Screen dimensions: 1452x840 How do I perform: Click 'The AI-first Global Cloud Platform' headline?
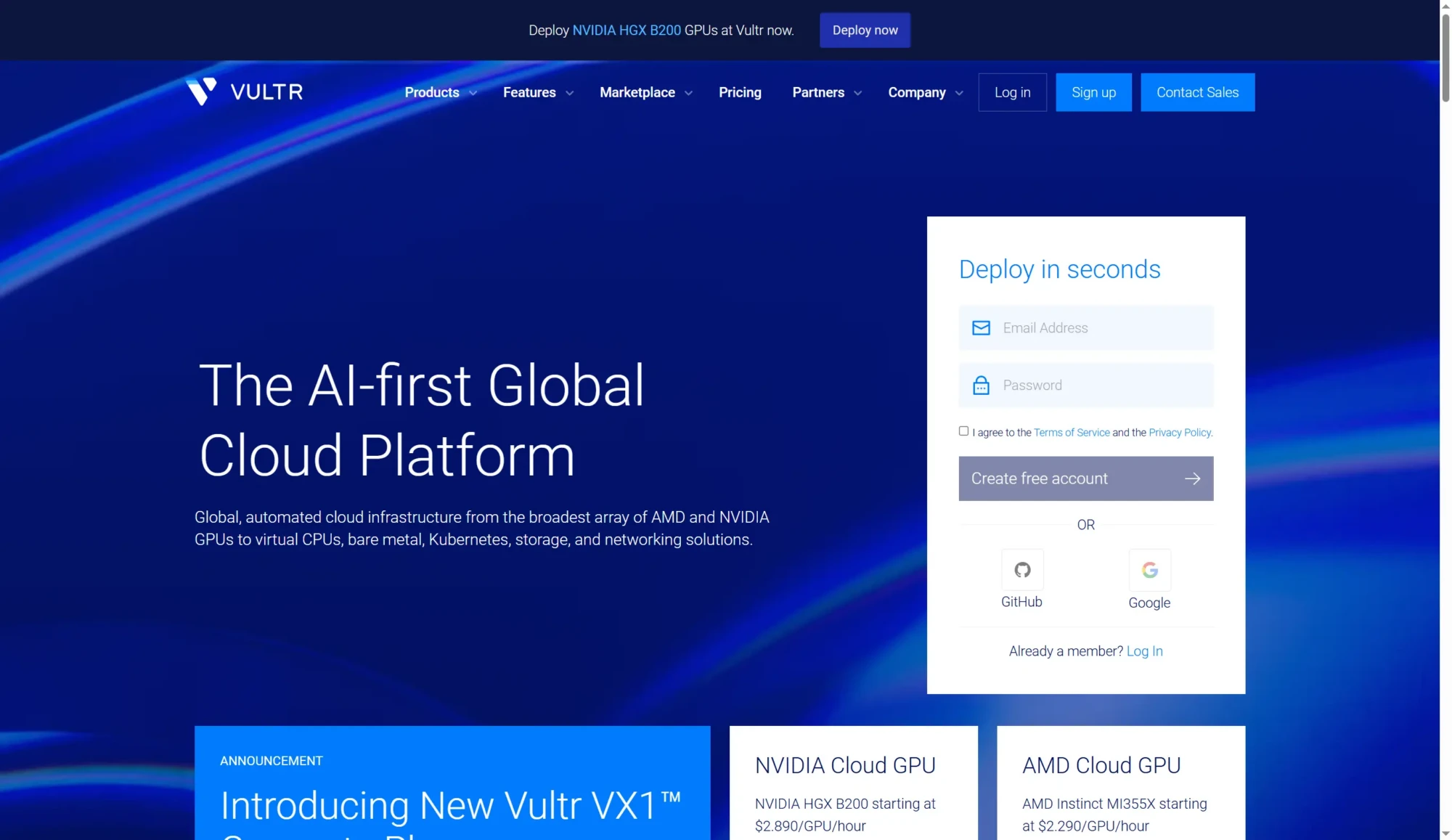click(x=422, y=420)
